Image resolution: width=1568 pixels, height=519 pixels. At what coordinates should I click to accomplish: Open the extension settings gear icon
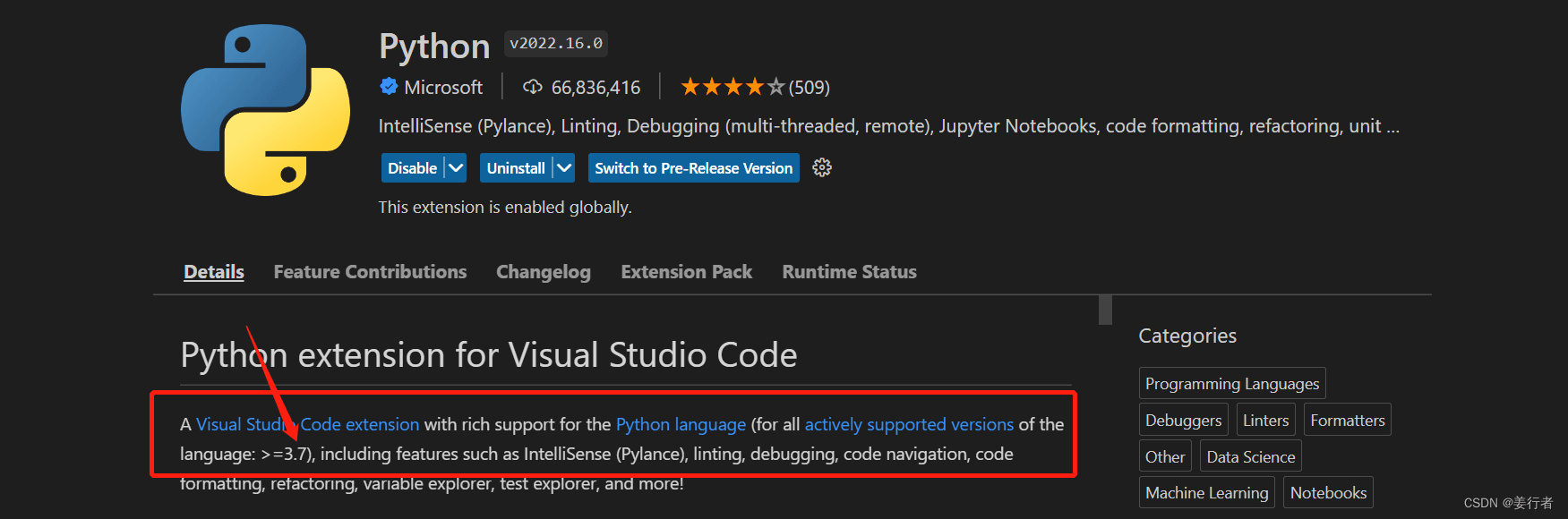pos(822,168)
